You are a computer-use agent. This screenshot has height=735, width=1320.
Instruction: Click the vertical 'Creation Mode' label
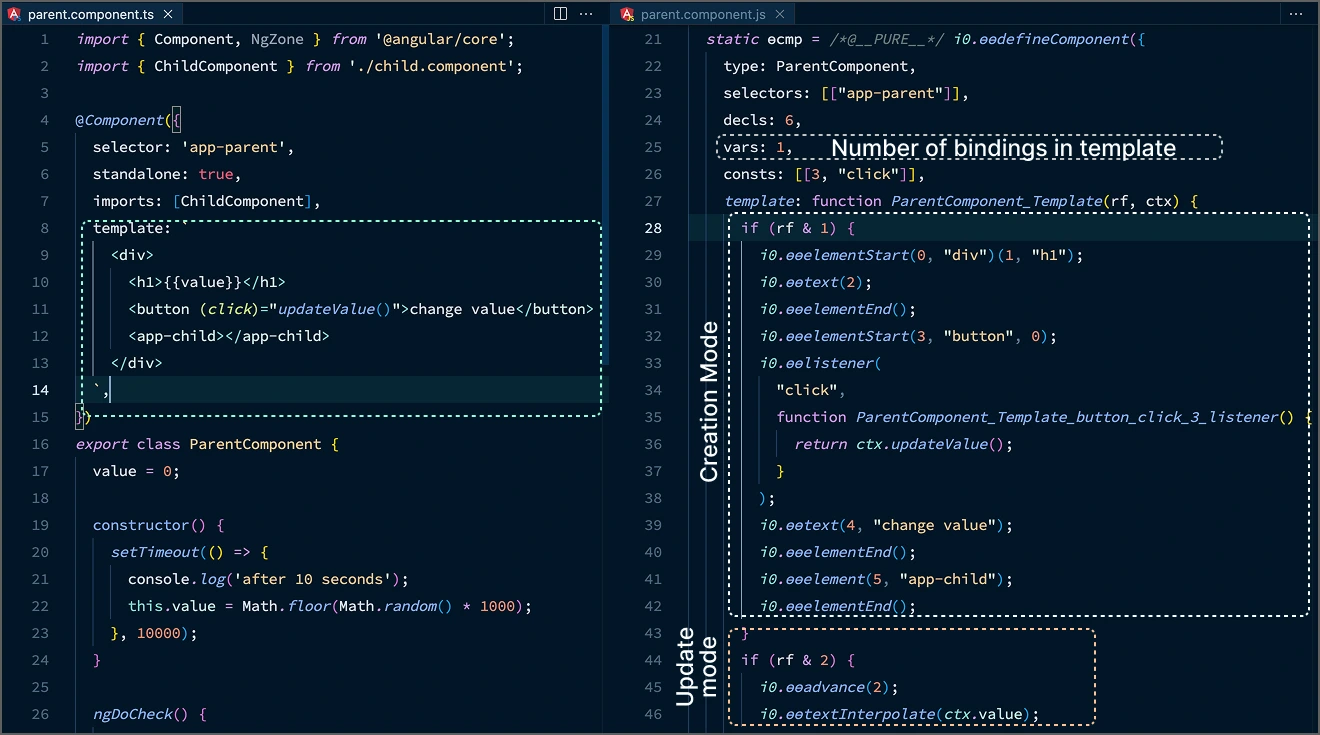(709, 402)
